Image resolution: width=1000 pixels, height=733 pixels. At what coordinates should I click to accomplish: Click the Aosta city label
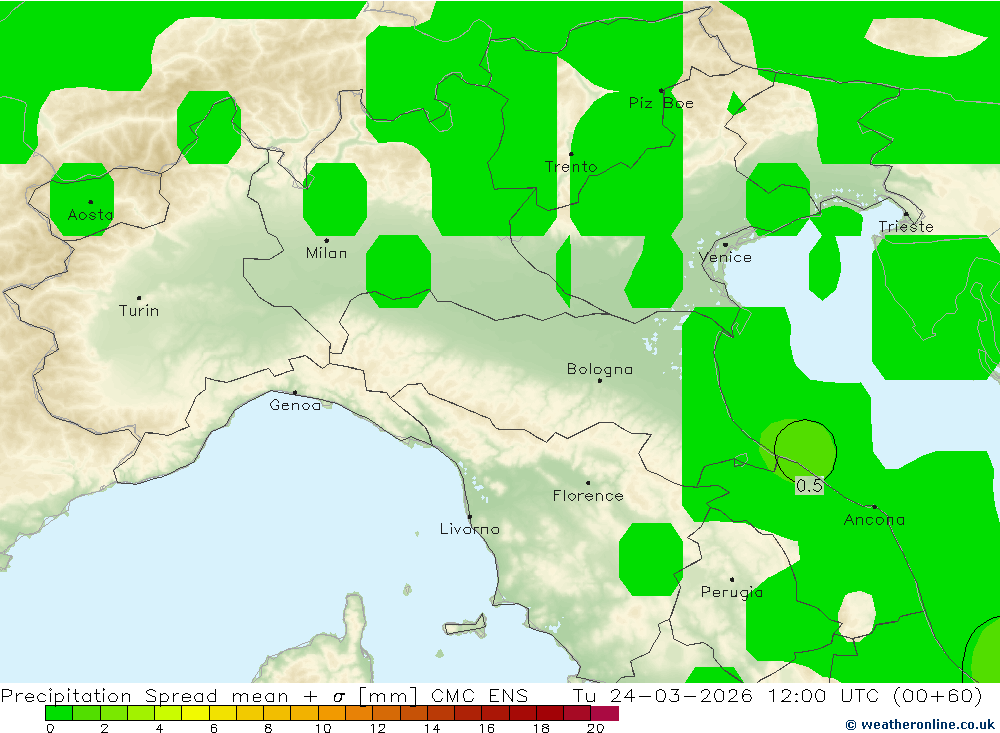point(91,215)
